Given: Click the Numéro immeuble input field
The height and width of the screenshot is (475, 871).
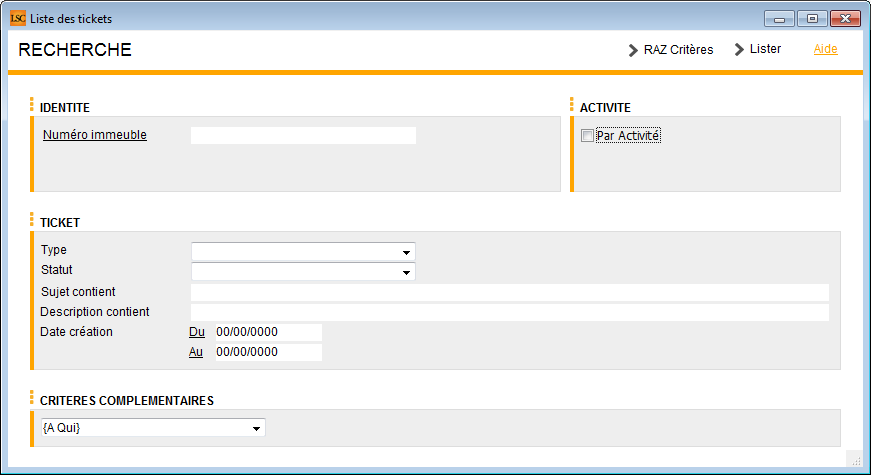Looking at the screenshot, I should point(303,136).
